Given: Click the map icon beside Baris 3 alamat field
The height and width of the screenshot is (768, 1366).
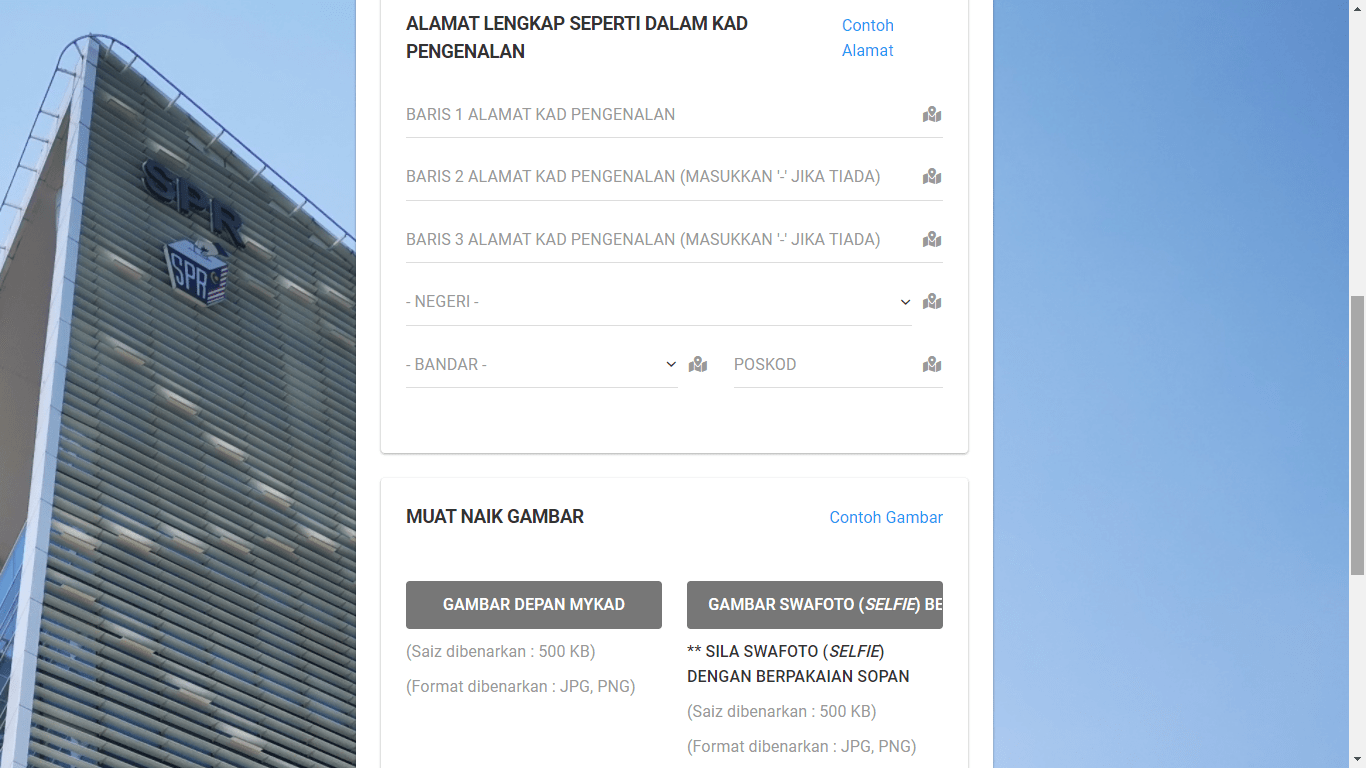Looking at the screenshot, I should point(931,239).
